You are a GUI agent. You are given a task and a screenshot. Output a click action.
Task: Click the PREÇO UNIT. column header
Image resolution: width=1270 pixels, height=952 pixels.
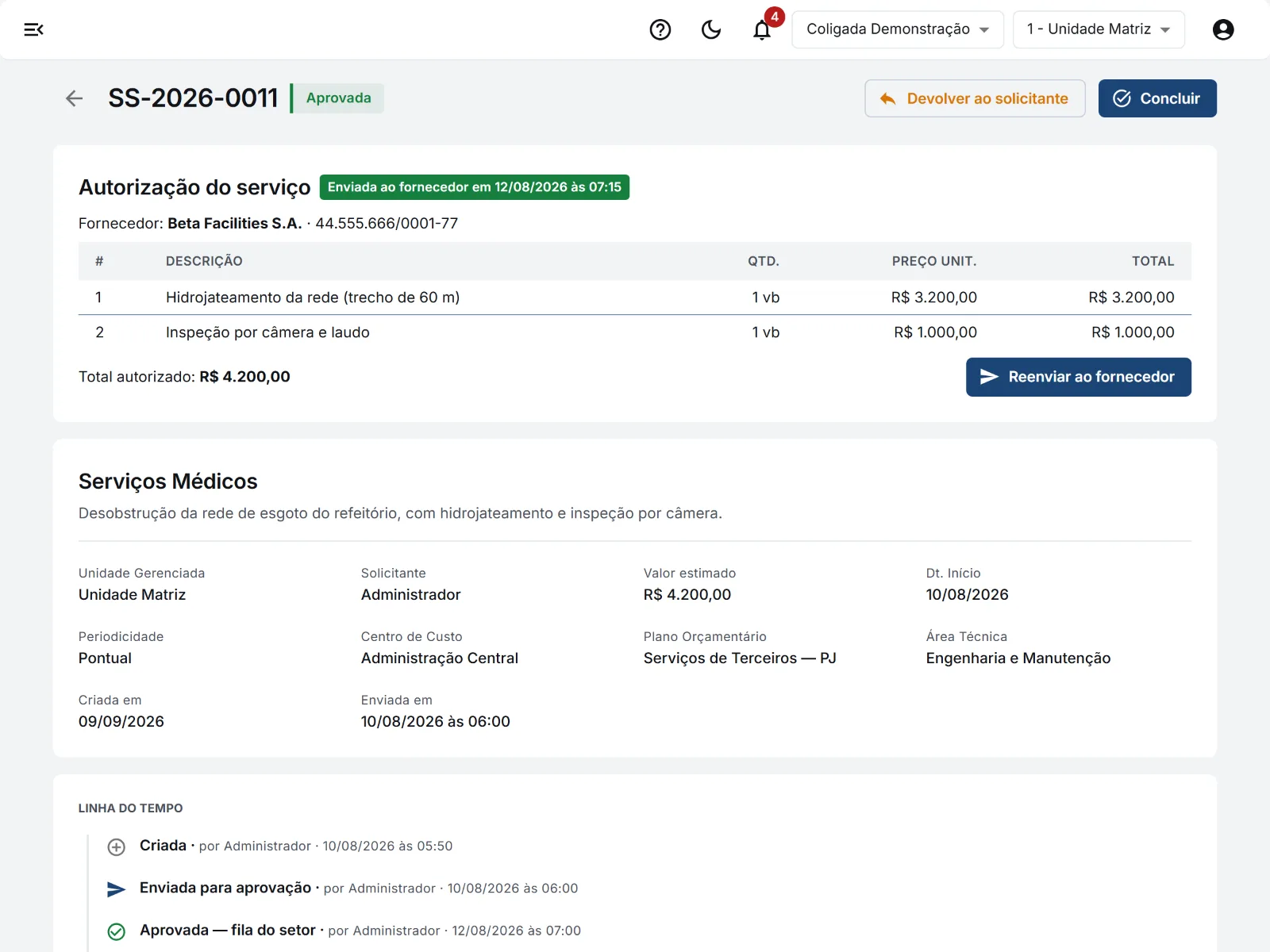pyautogui.click(x=934, y=261)
